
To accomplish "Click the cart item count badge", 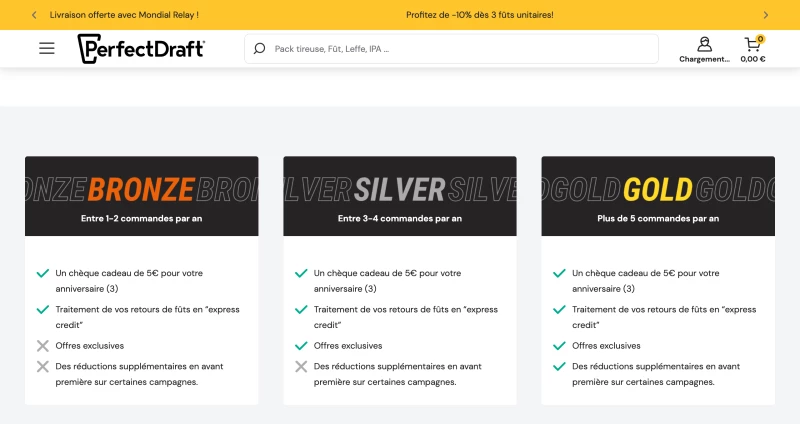I will [760, 39].
